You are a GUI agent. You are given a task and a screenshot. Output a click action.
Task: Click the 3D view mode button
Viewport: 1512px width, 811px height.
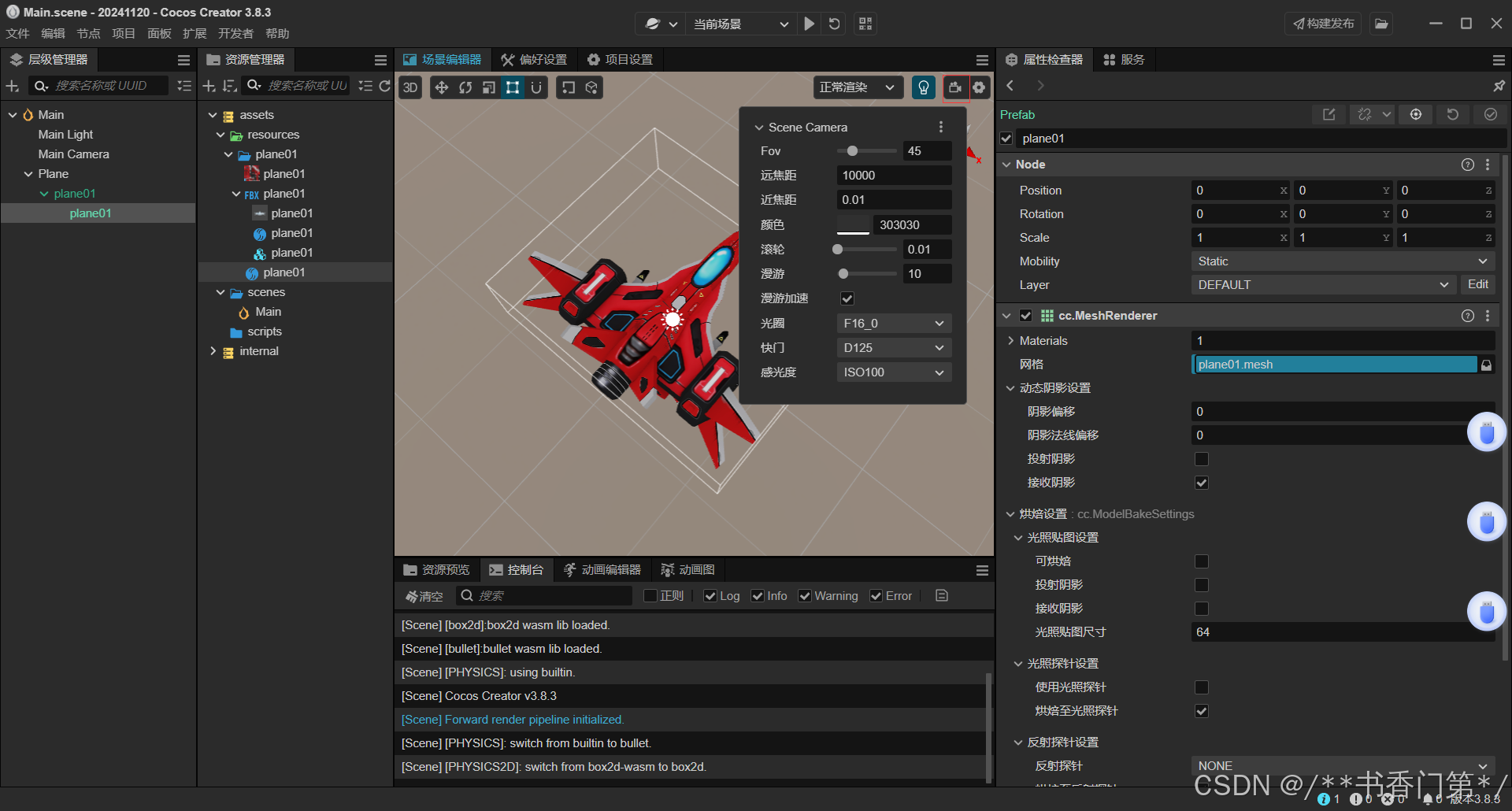tap(410, 87)
